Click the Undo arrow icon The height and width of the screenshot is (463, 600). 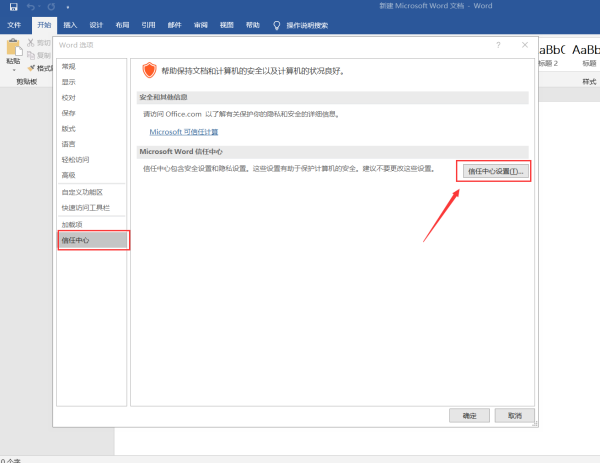[x=32, y=7]
